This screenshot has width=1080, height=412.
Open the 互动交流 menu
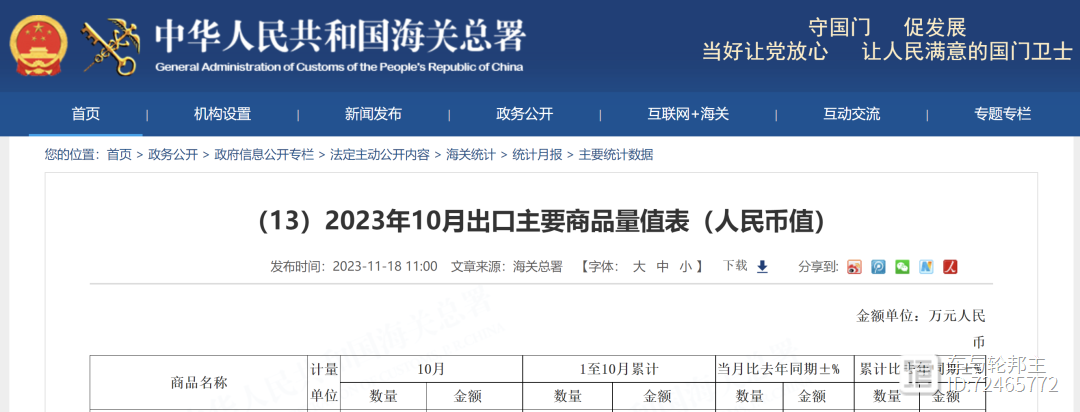[852, 114]
